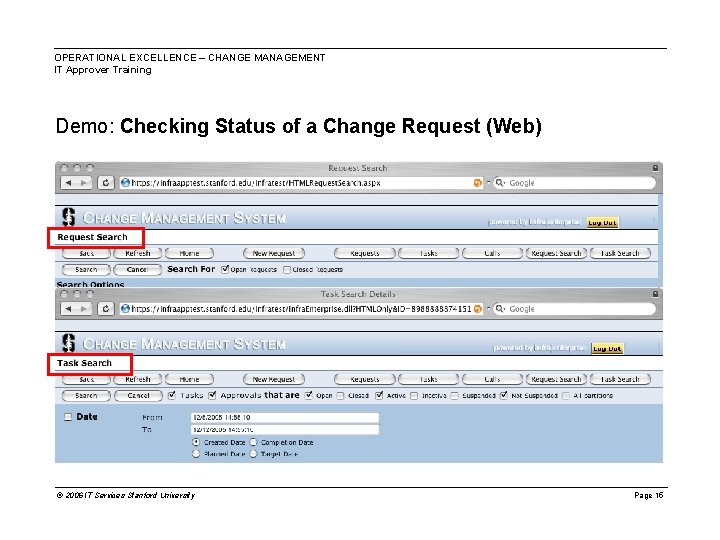Toggle Active checkbox in Task Search filters
The image size is (720, 540).
coord(379,395)
